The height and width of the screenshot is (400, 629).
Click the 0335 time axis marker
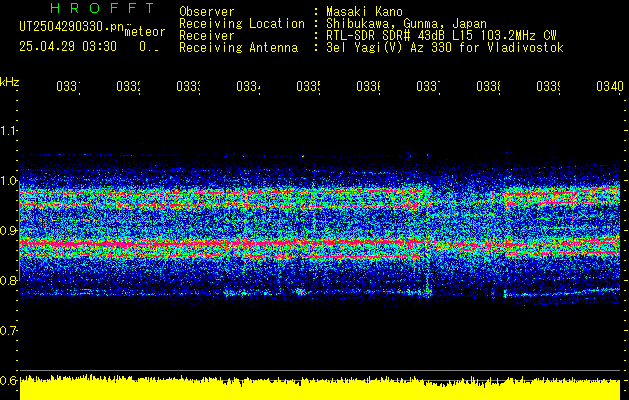click(308, 86)
